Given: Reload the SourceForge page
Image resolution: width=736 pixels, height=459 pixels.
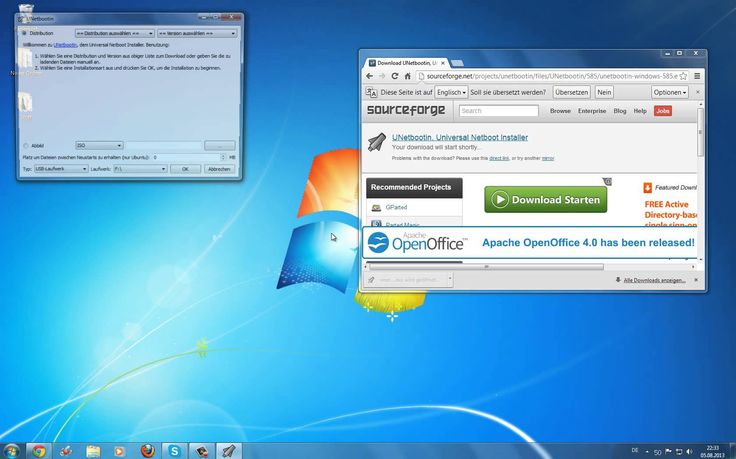Looking at the screenshot, I should (395, 76).
